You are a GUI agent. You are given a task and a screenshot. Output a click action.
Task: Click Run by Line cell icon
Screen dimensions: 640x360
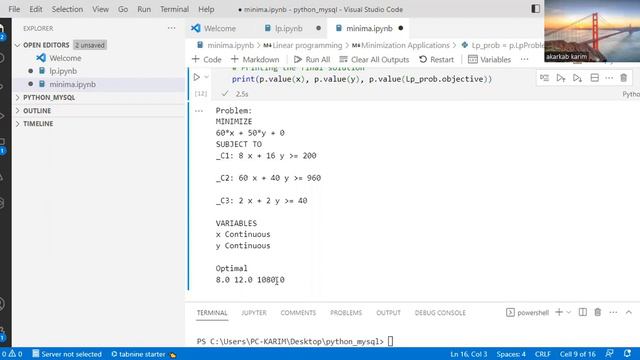tap(544, 78)
